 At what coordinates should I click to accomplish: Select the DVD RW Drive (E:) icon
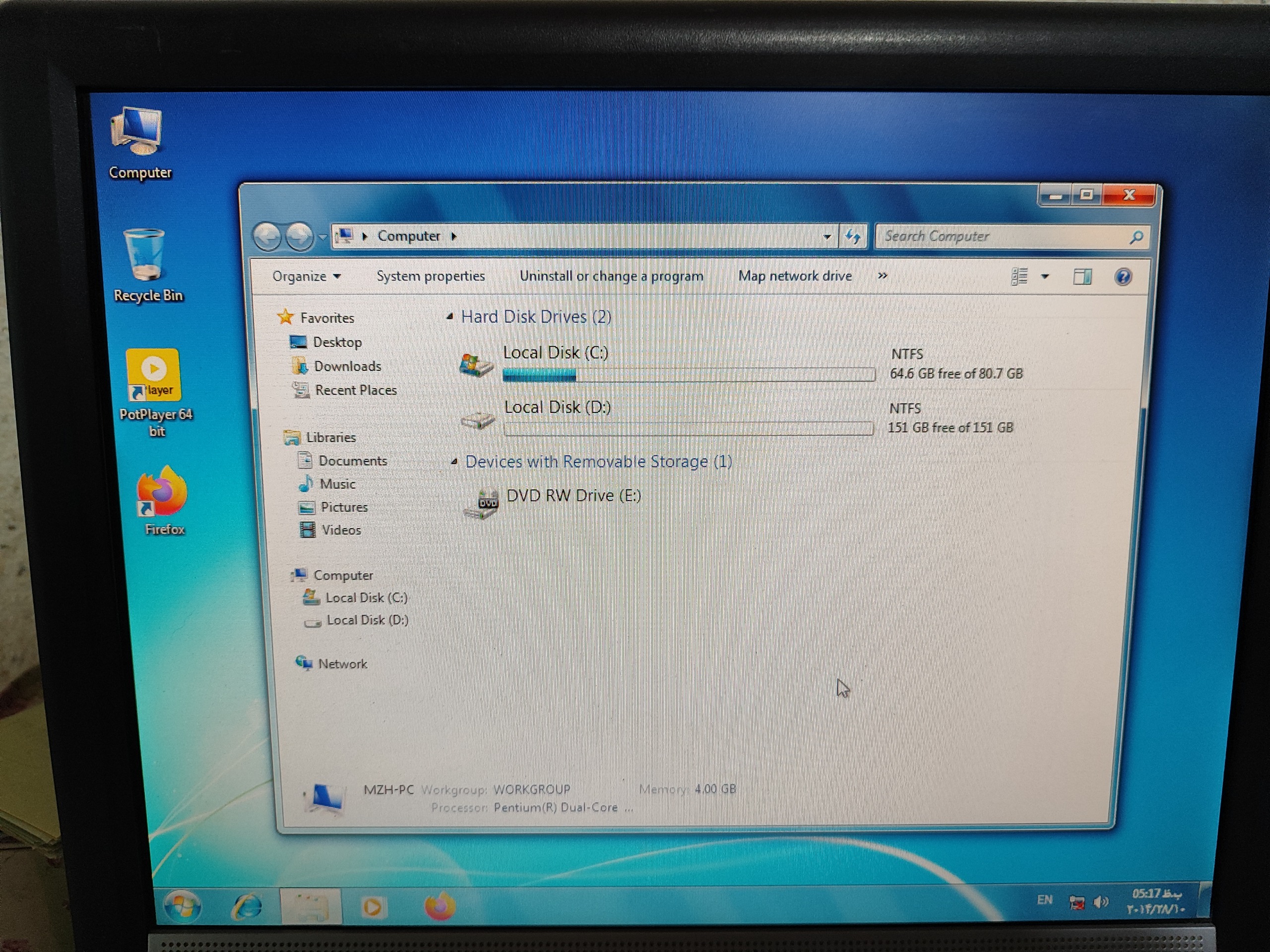tap(481, 503)
